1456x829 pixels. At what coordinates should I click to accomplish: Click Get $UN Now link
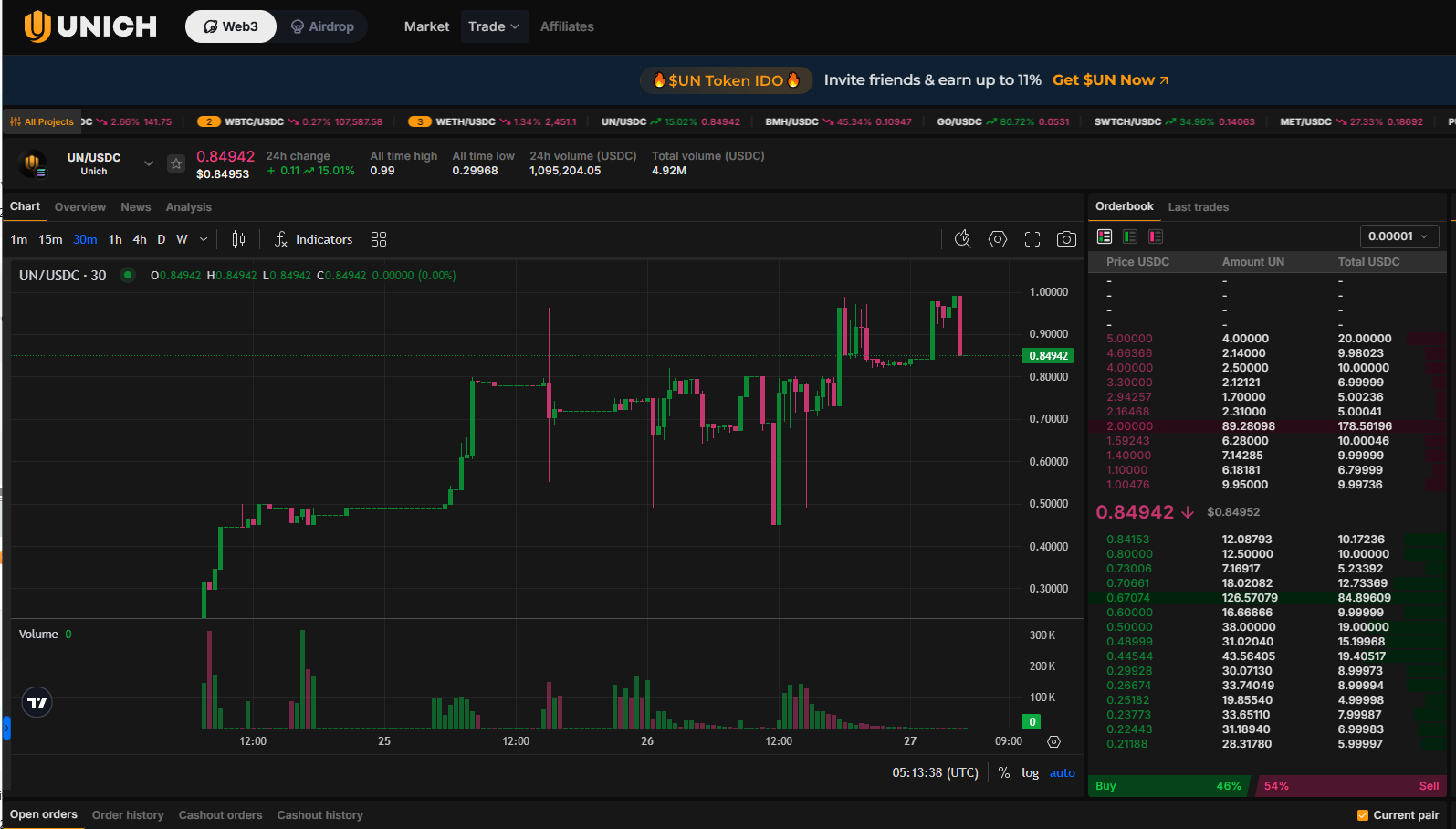pyautogui.click(x=1110, y=80)
